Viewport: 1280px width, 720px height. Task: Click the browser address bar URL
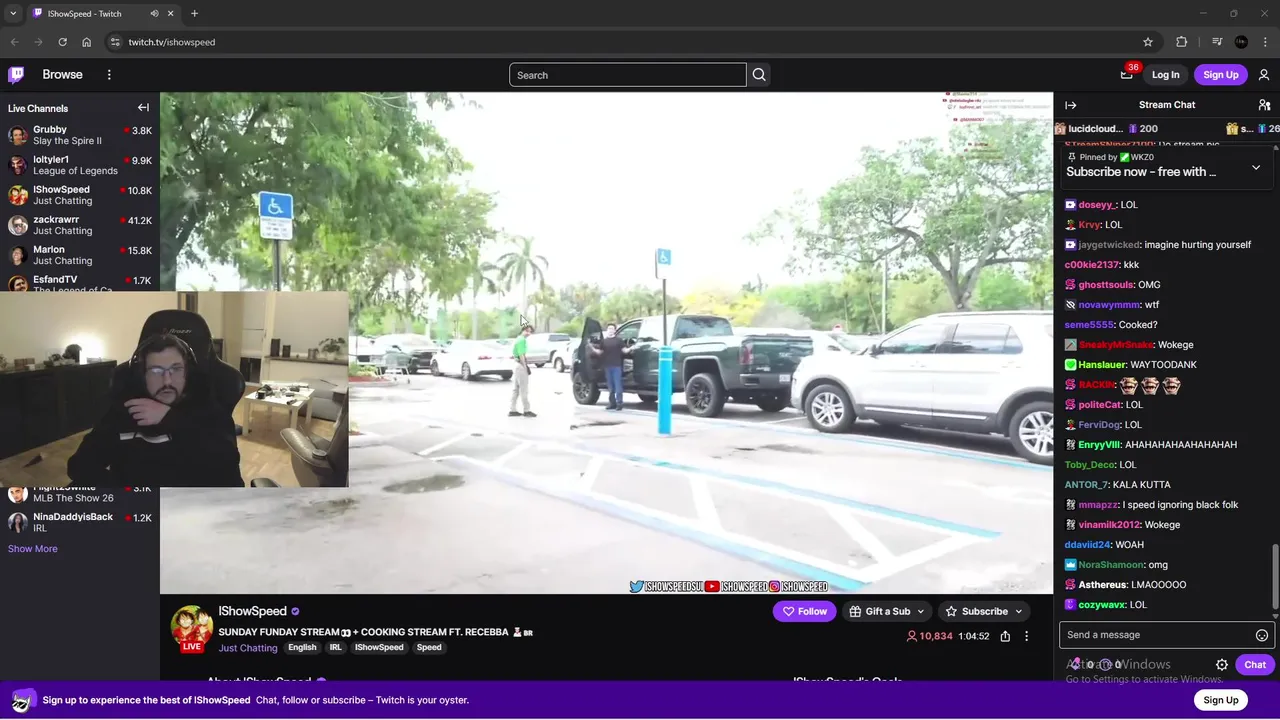pyautogui.click(x=171, y=42)
